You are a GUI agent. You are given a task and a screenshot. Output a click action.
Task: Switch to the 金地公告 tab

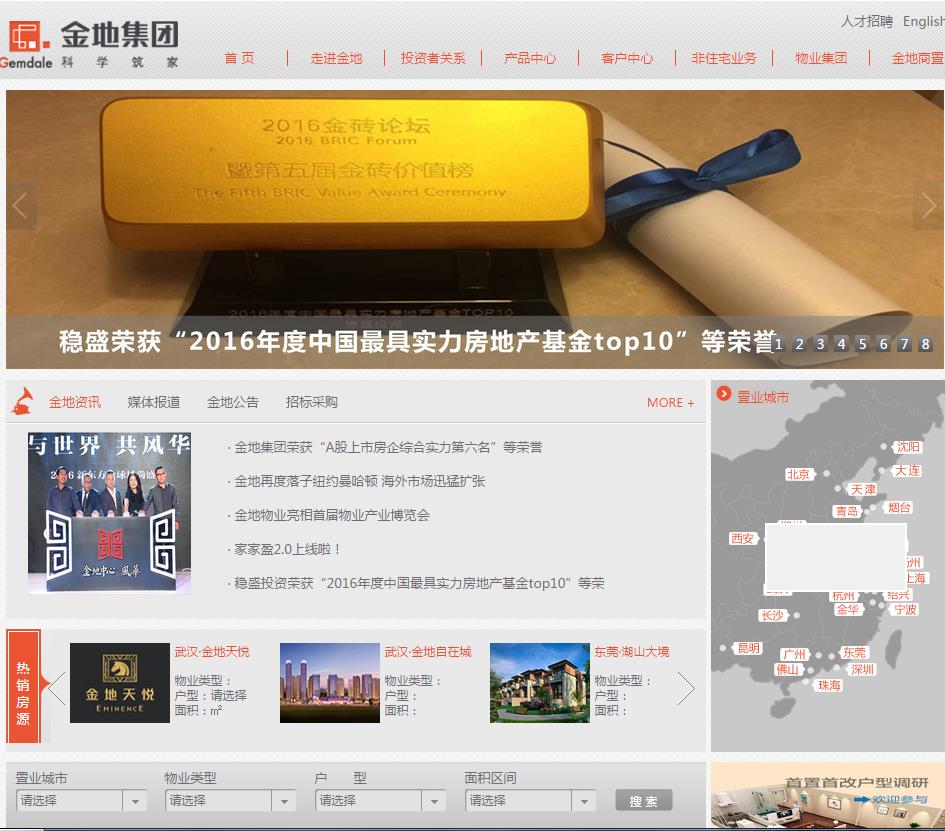click(x=233, y=402)
